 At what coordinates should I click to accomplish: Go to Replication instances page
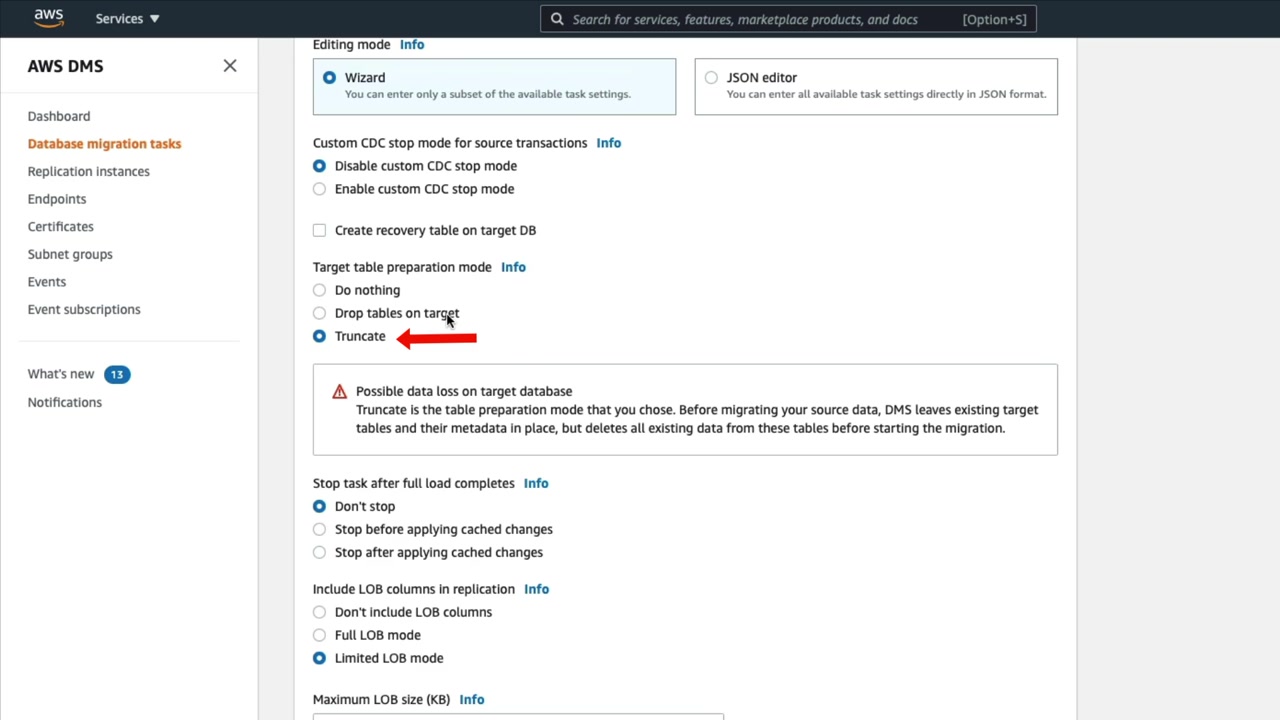coord(89,171)
